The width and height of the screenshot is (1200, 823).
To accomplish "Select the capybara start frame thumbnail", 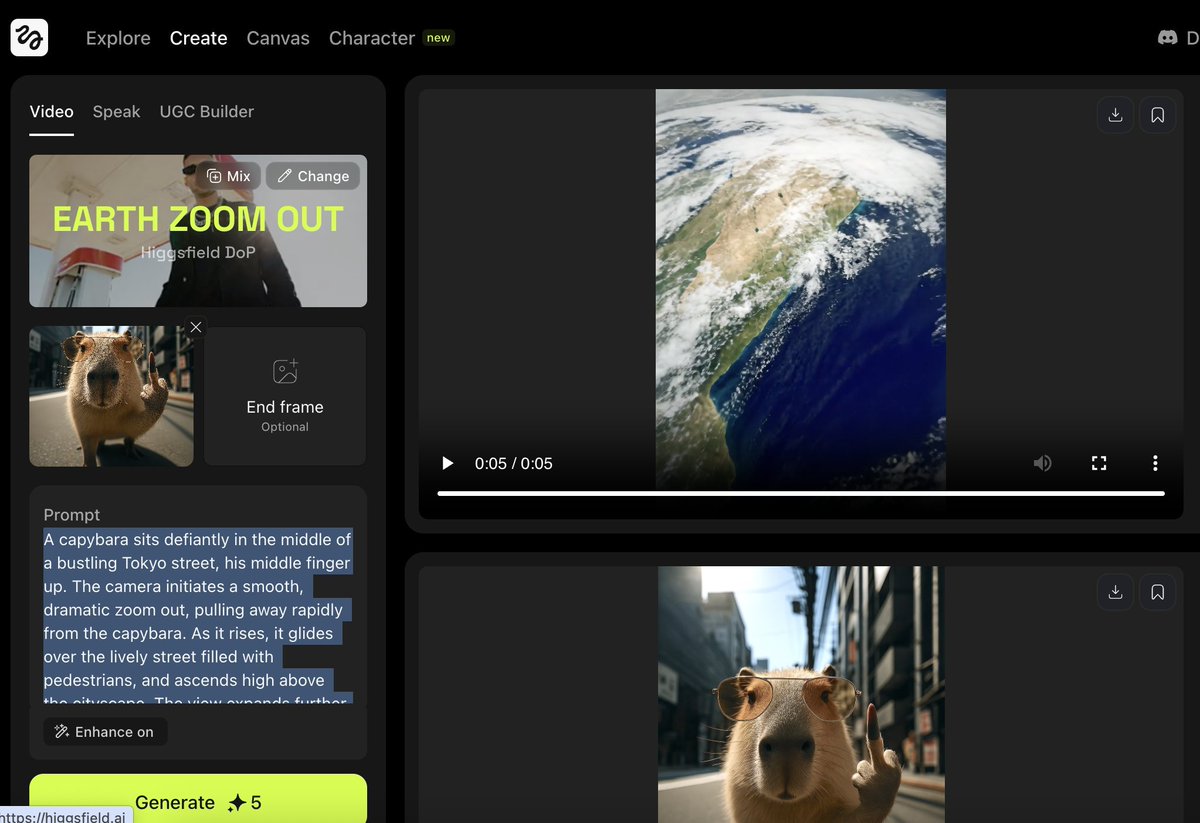I will point(111,396).
